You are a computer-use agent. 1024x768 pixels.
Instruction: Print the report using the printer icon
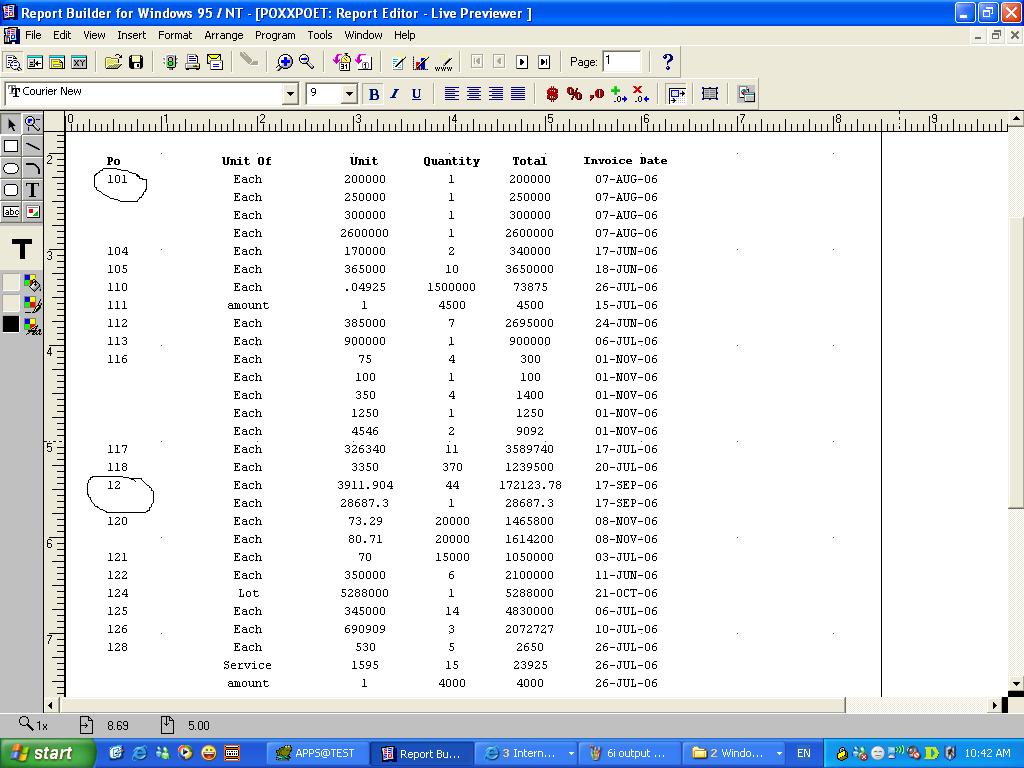[x=193, y=62]
